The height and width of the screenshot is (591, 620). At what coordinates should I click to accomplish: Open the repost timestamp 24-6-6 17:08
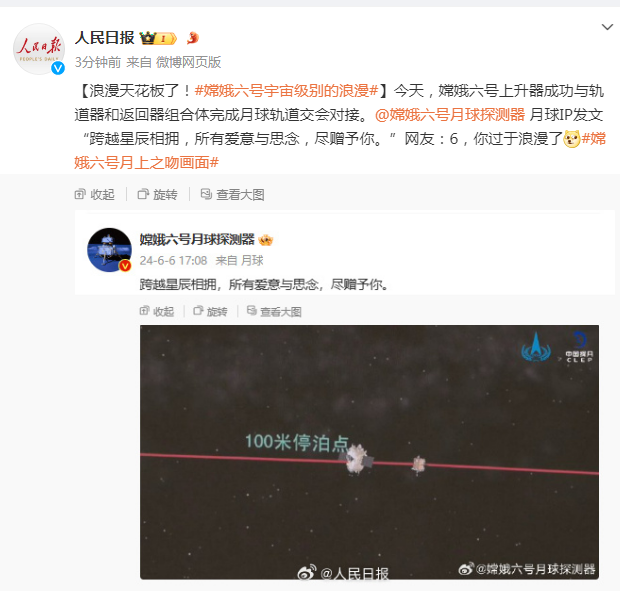coord(173,261)
